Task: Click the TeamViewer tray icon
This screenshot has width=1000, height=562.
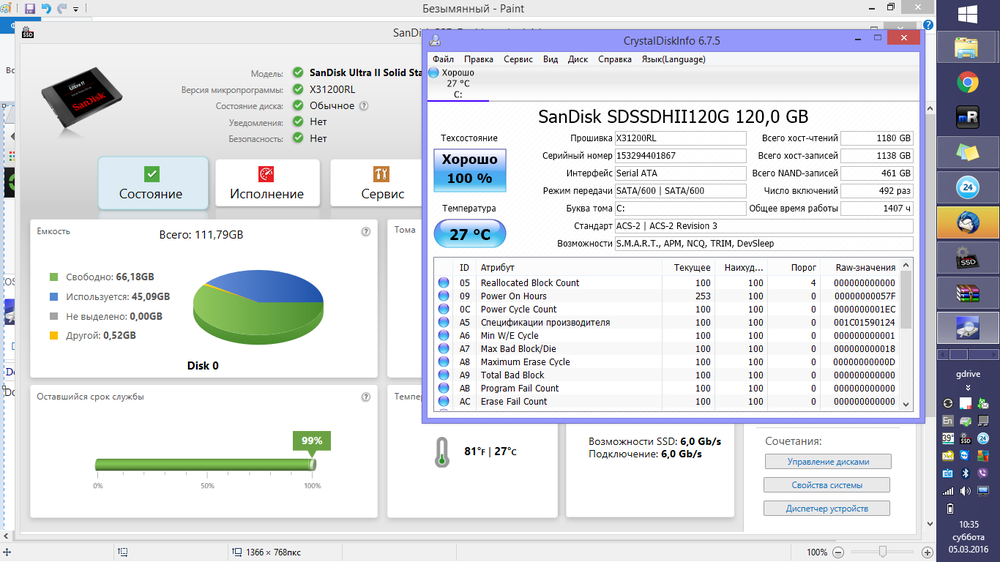Action: (x=965, y=455)
